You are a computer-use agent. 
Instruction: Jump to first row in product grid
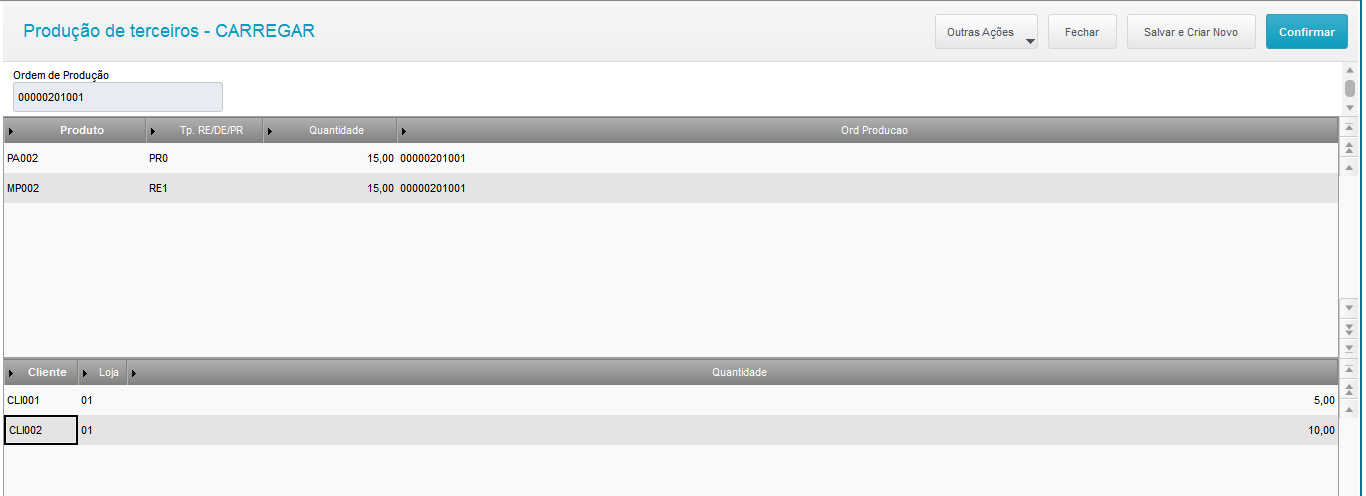1349,128
